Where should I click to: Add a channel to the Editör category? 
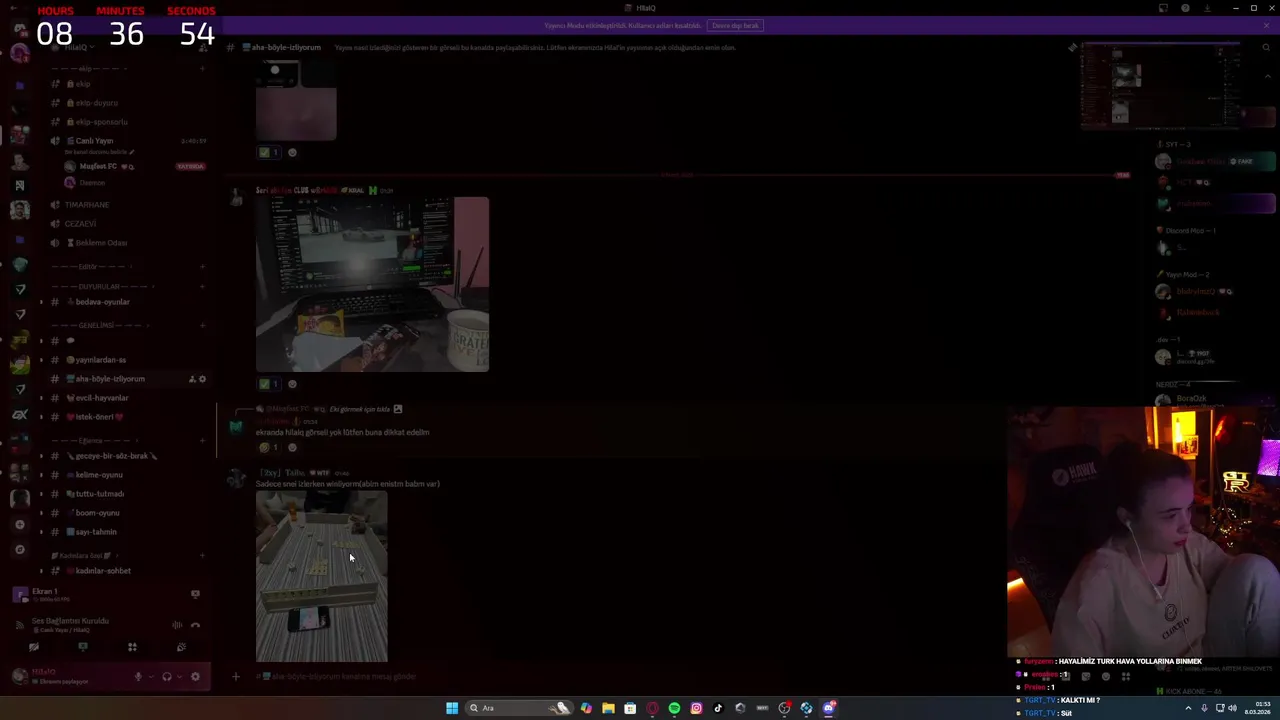point(203,267)
